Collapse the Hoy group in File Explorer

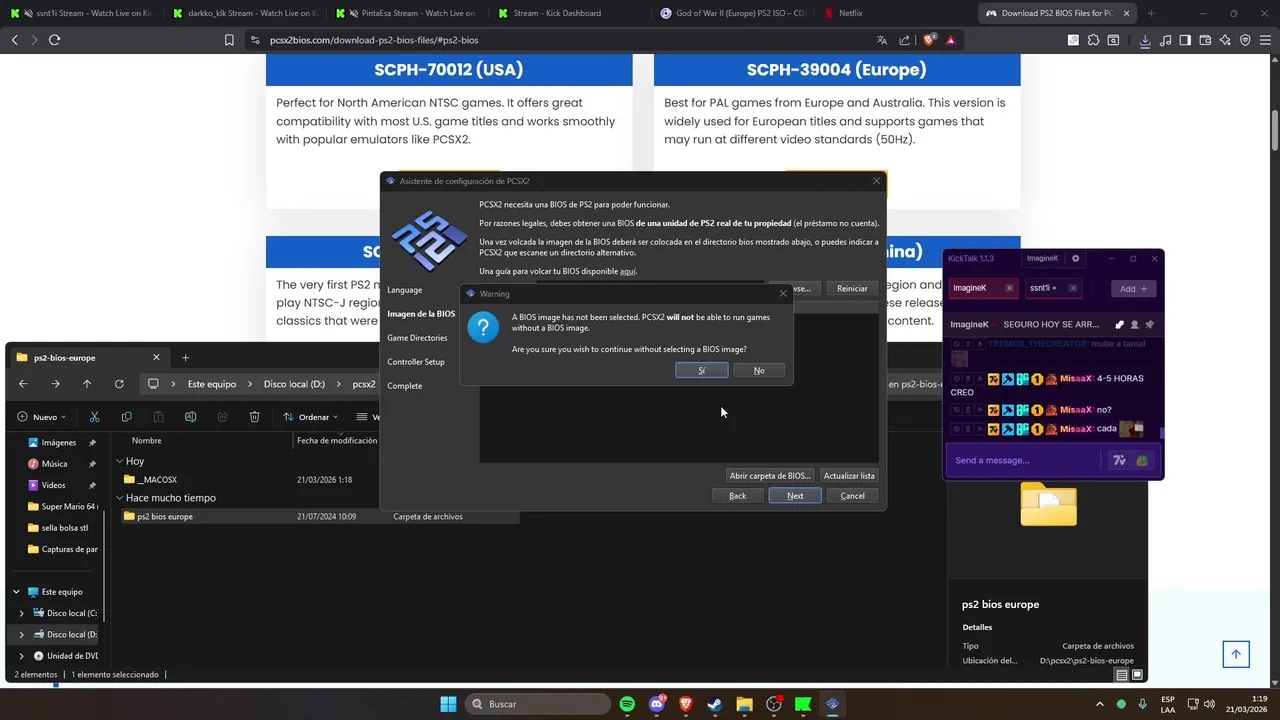[120, 462]
